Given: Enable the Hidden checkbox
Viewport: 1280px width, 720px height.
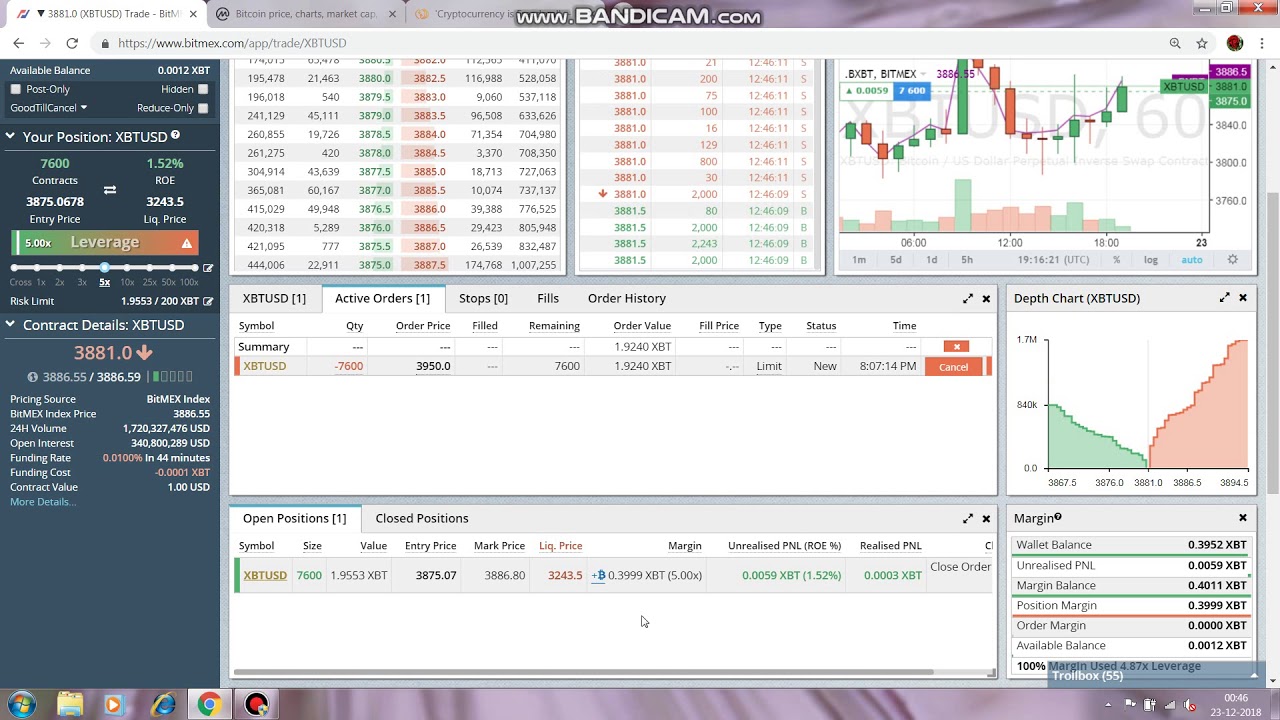Looking at the screenshot, I should coord(203,89).
